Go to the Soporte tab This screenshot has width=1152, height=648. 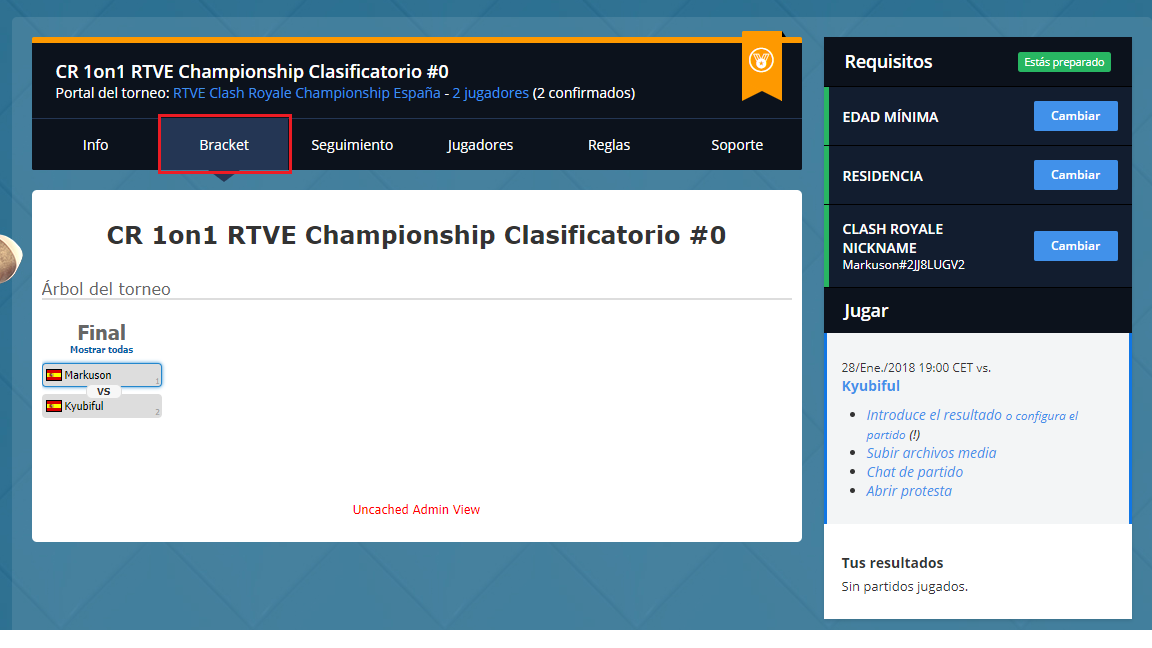(x=737, y=145)
